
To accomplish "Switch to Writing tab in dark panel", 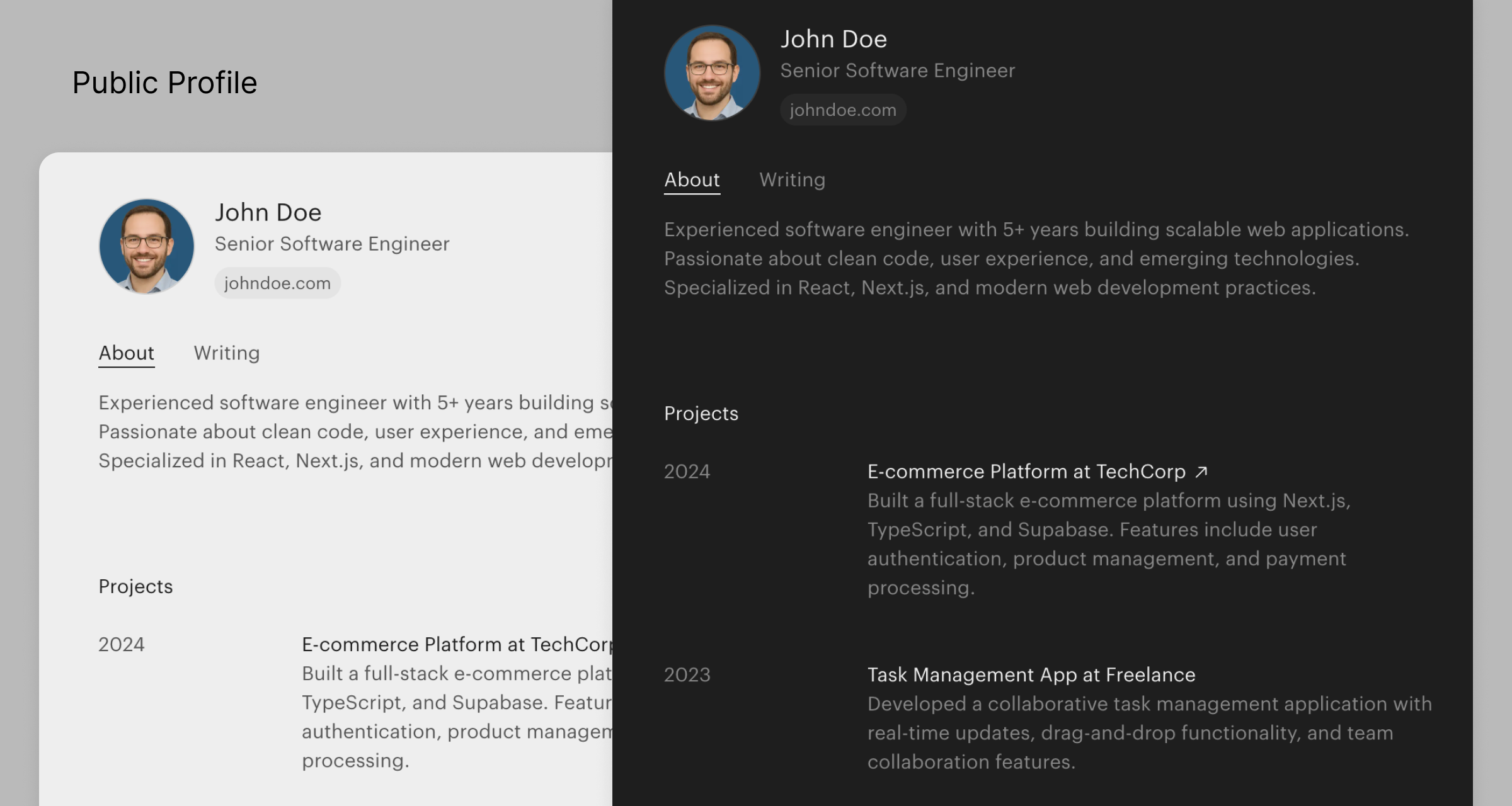I will 792,180.
